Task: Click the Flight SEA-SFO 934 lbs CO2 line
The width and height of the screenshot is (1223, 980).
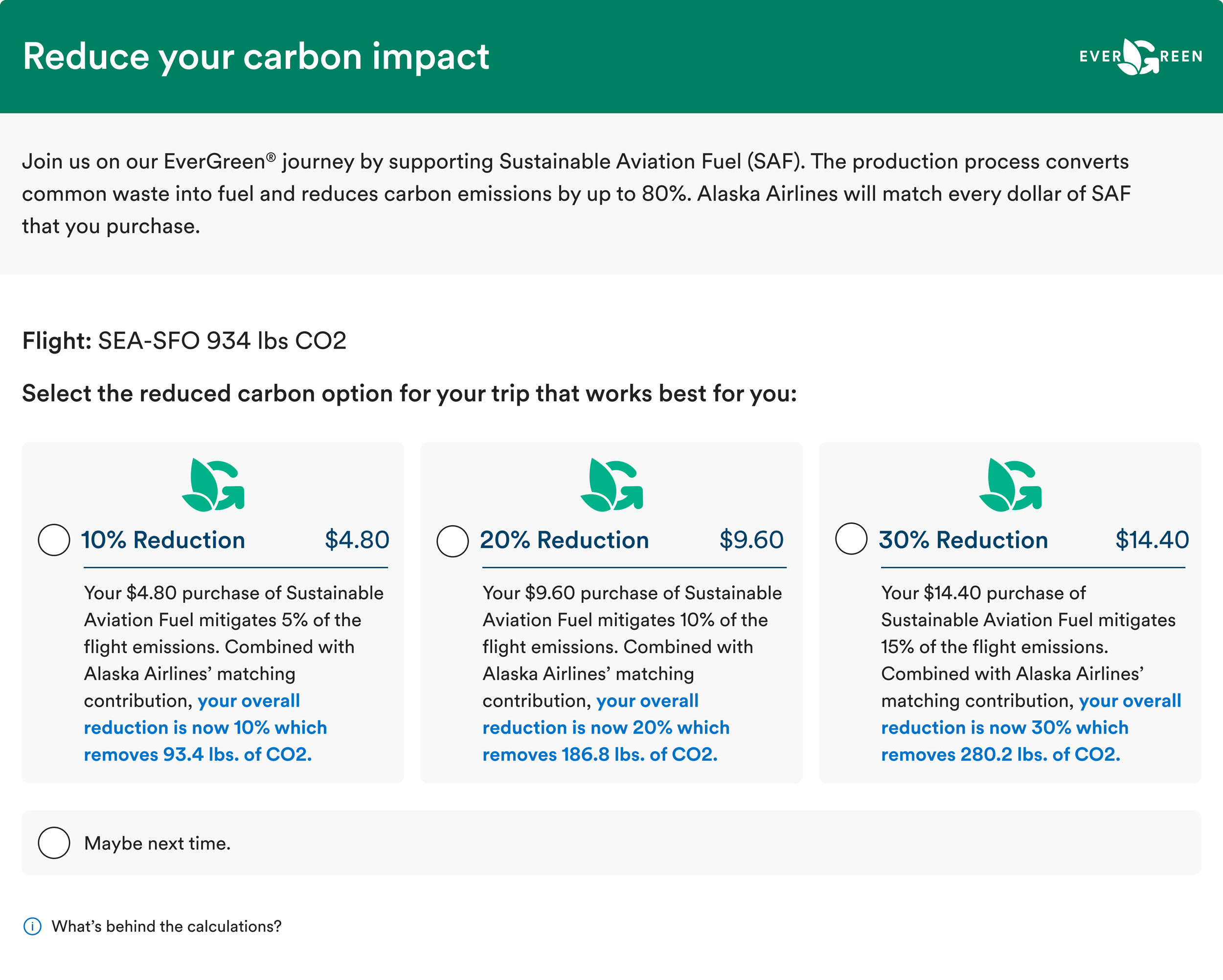Action: (x=184, y=341)
